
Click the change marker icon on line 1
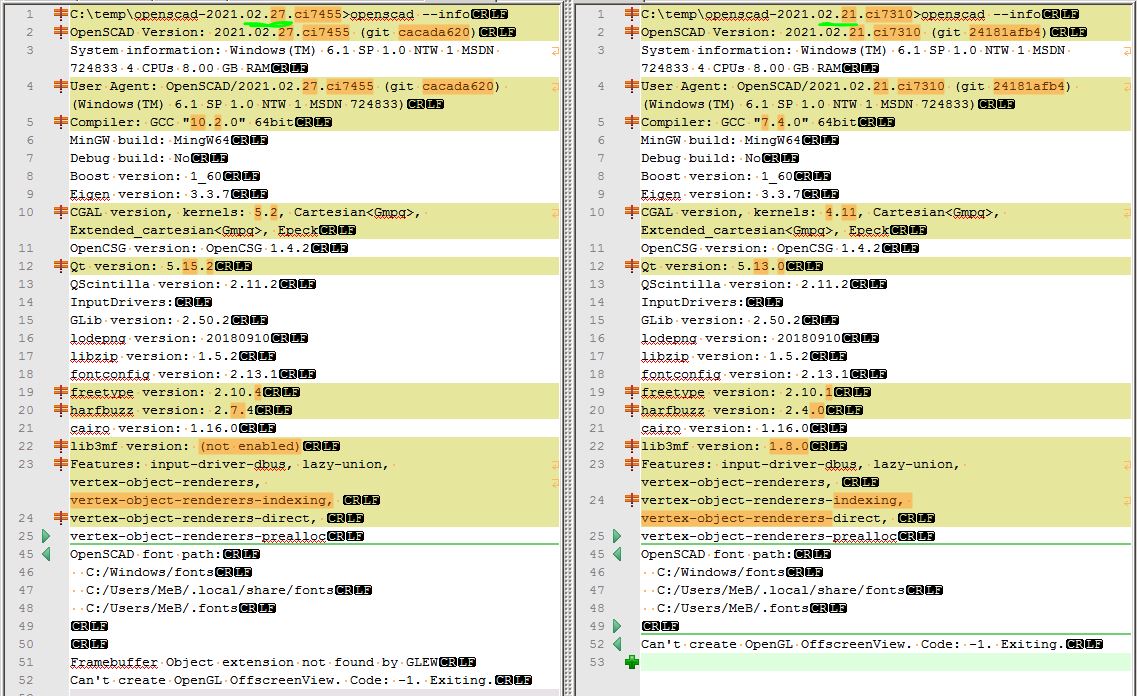[62, 13]
